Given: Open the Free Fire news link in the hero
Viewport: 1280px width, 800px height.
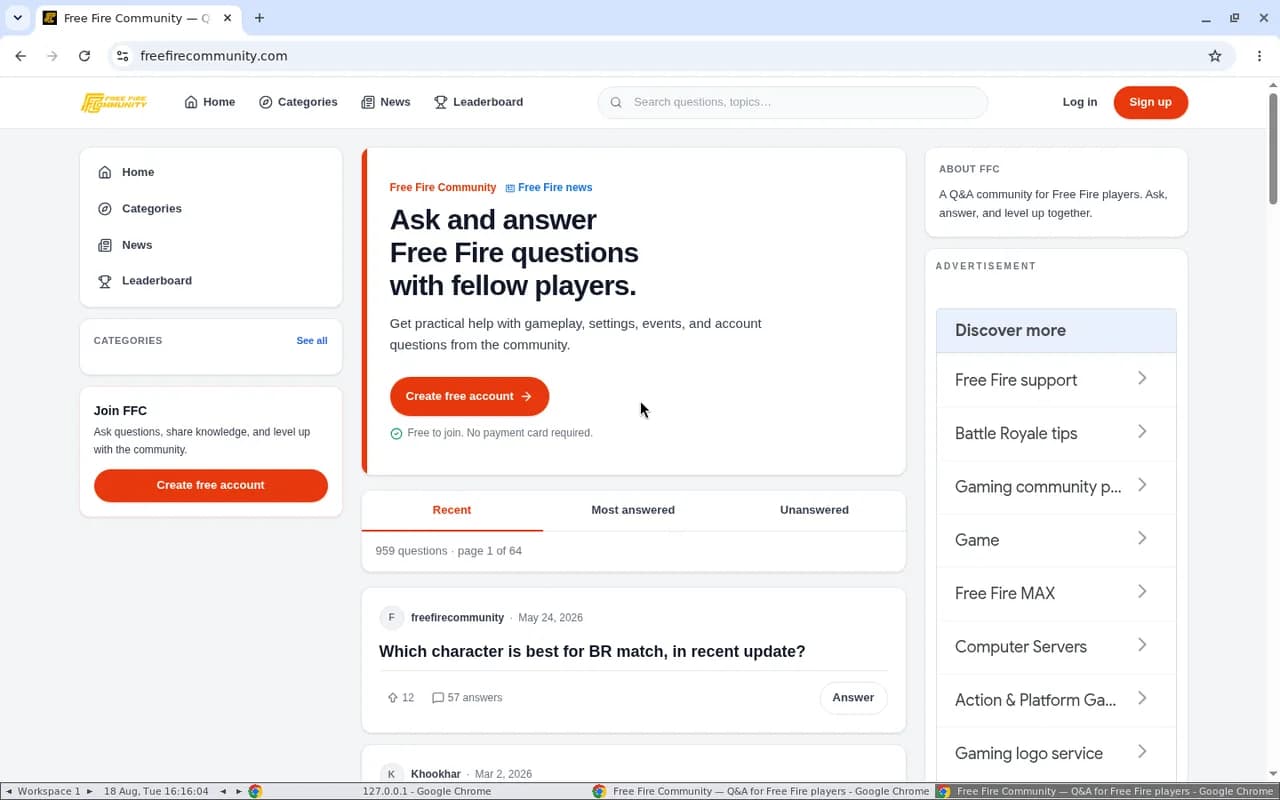Looking at the screenshot, I should (x=549, y=187).
